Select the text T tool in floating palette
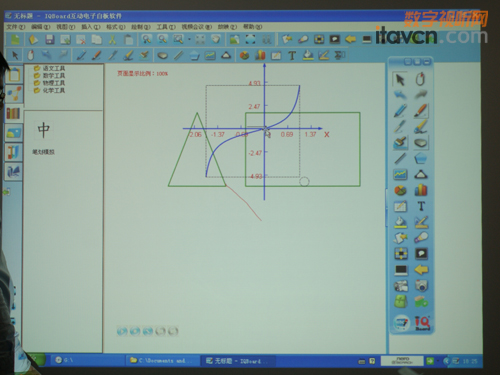500x375 pixels. tap(421, 206)
